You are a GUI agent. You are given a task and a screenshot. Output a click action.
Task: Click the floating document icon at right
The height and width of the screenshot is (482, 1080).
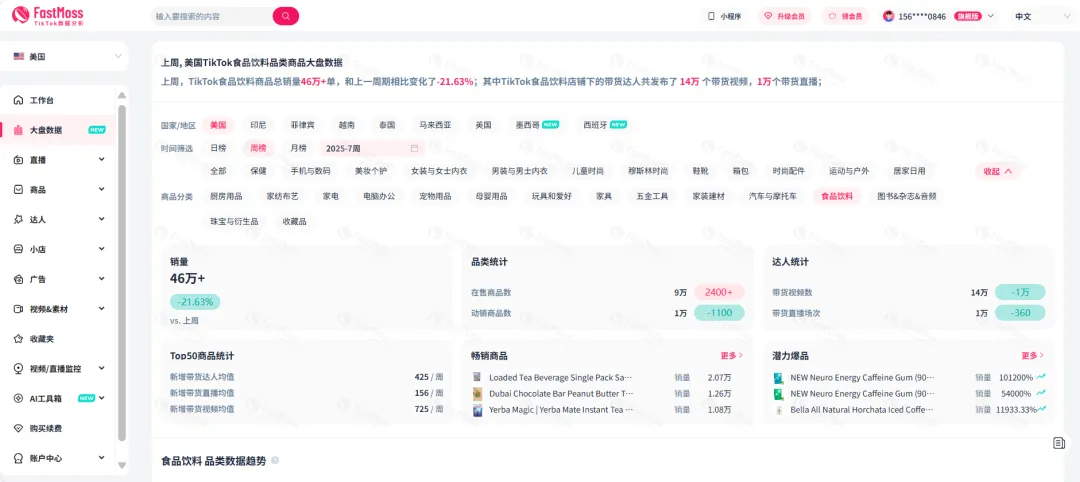(x=1059, y=443)
